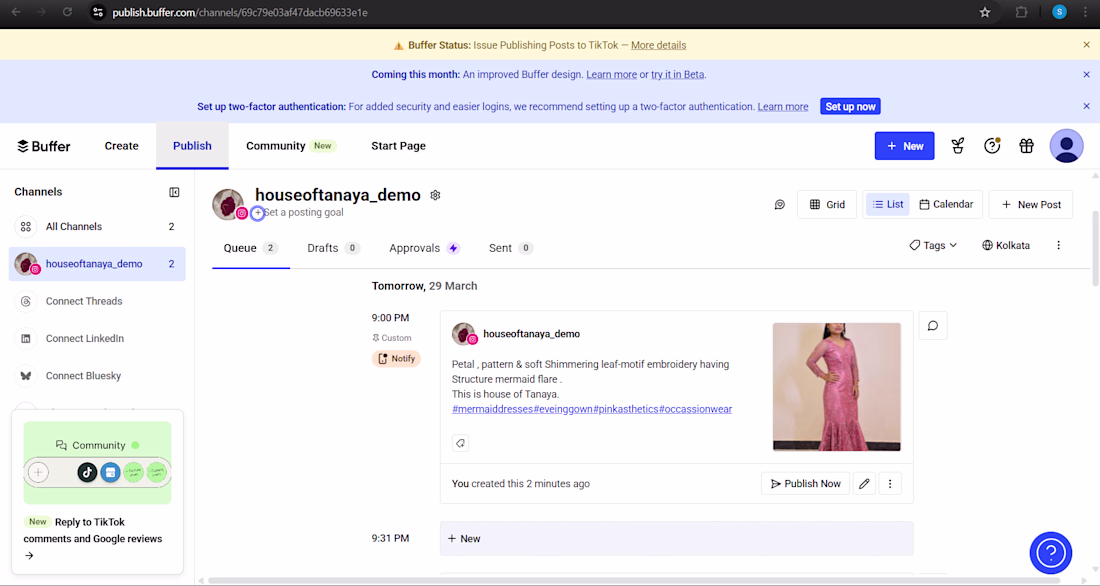The image size is (1100, 586).
Task: Go to Start Page tab
Action: point(398,146)
